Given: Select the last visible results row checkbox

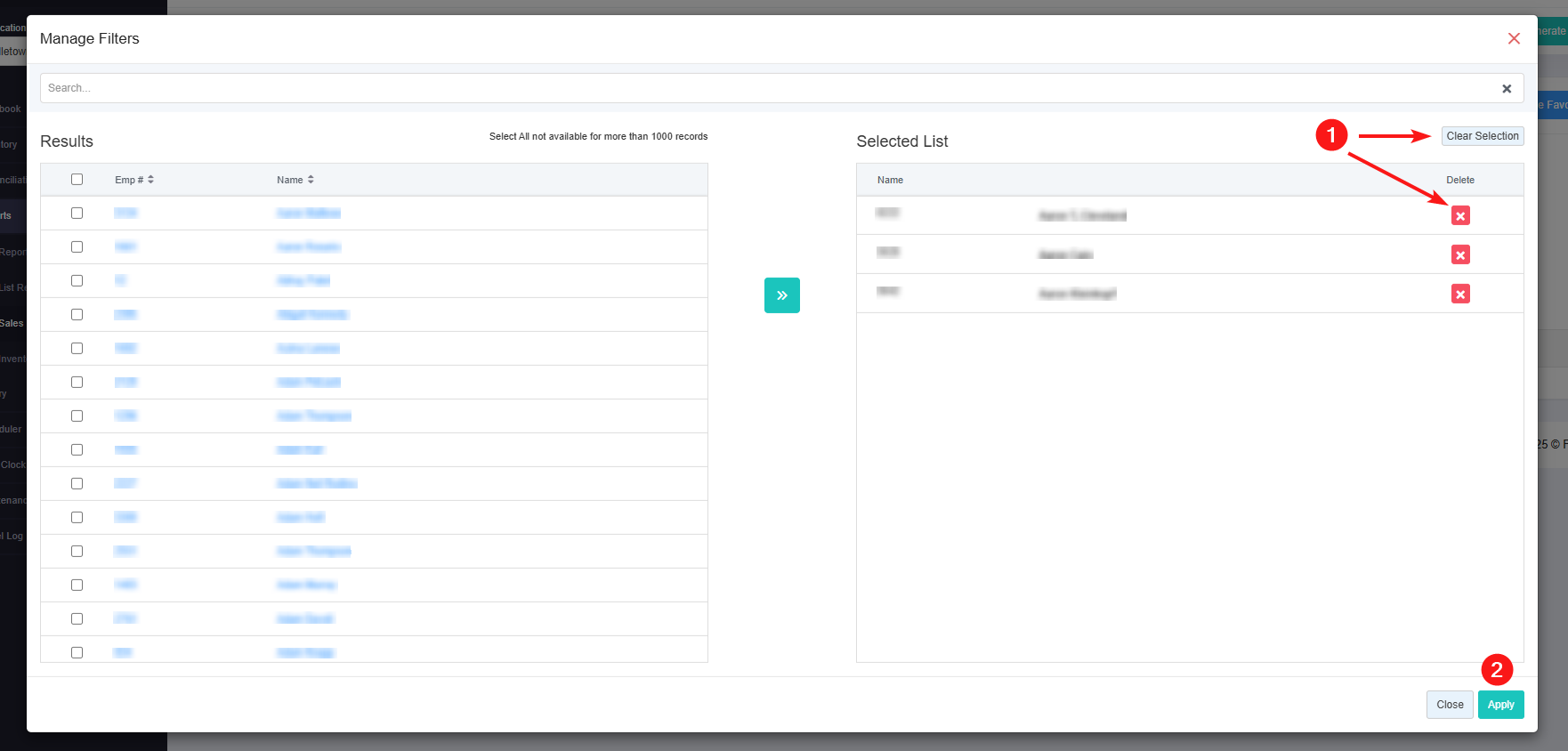Looking at the screenshot, I should point(77,652).
